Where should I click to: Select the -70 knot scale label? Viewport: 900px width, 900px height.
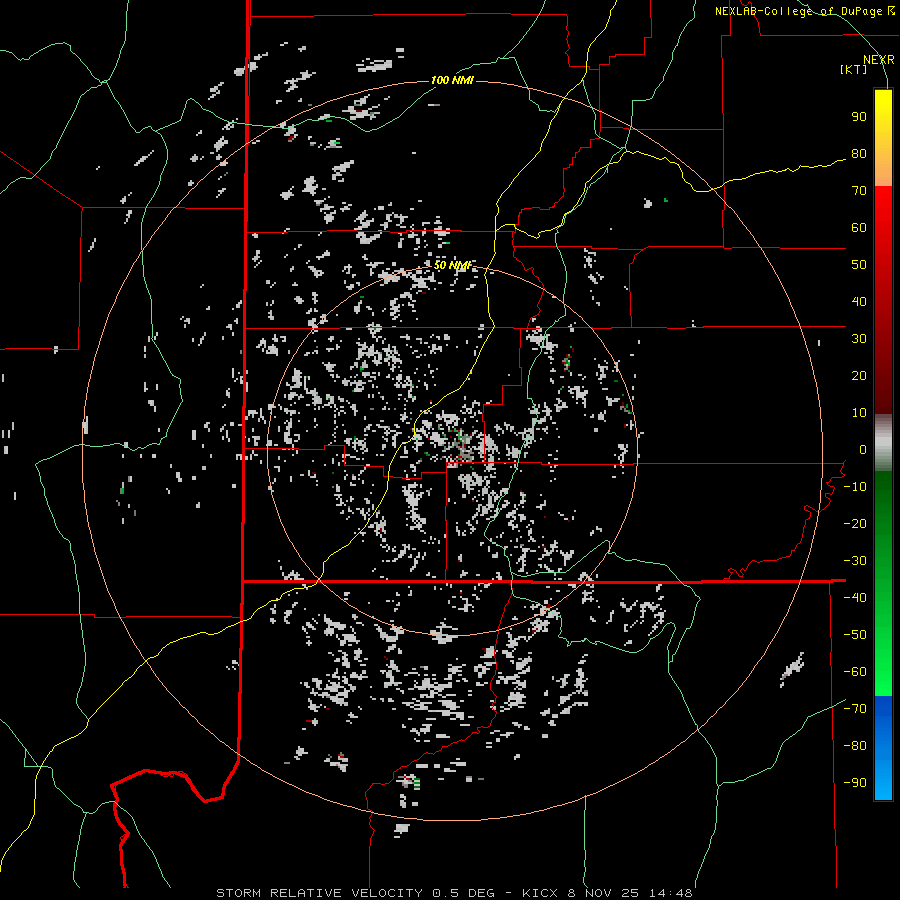[855, 709]
